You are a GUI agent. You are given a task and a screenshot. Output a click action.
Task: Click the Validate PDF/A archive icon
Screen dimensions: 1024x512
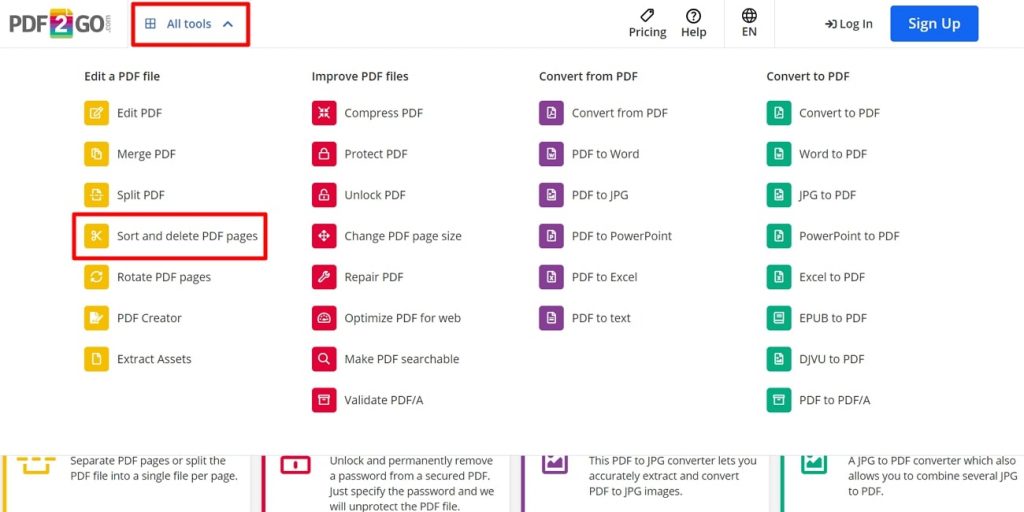[324, 400]
